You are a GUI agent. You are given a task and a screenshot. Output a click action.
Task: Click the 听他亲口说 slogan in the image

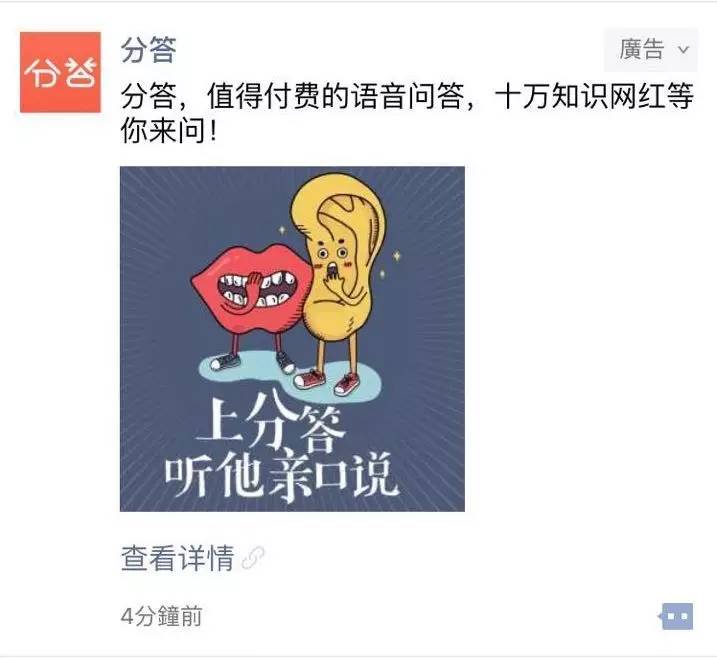282,476
